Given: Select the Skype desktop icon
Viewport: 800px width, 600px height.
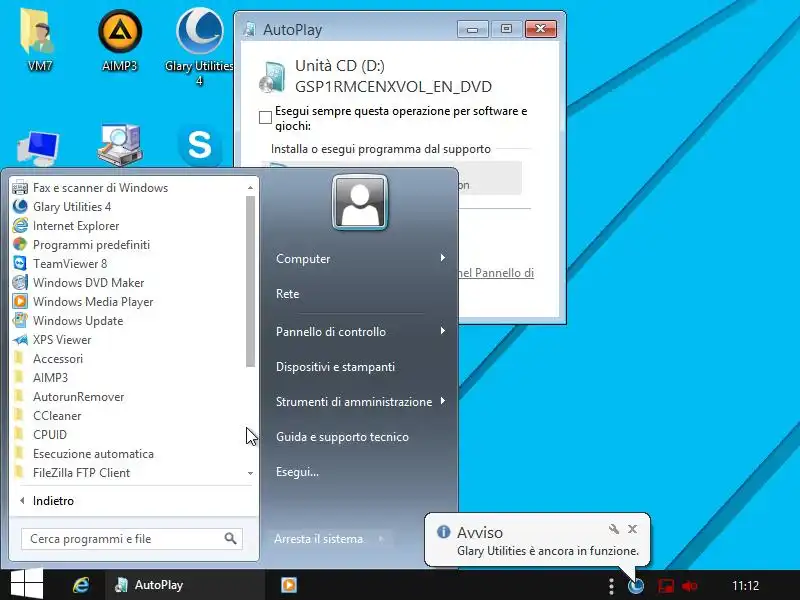Looking at the screenshot, I should click(x=199, y=145).
